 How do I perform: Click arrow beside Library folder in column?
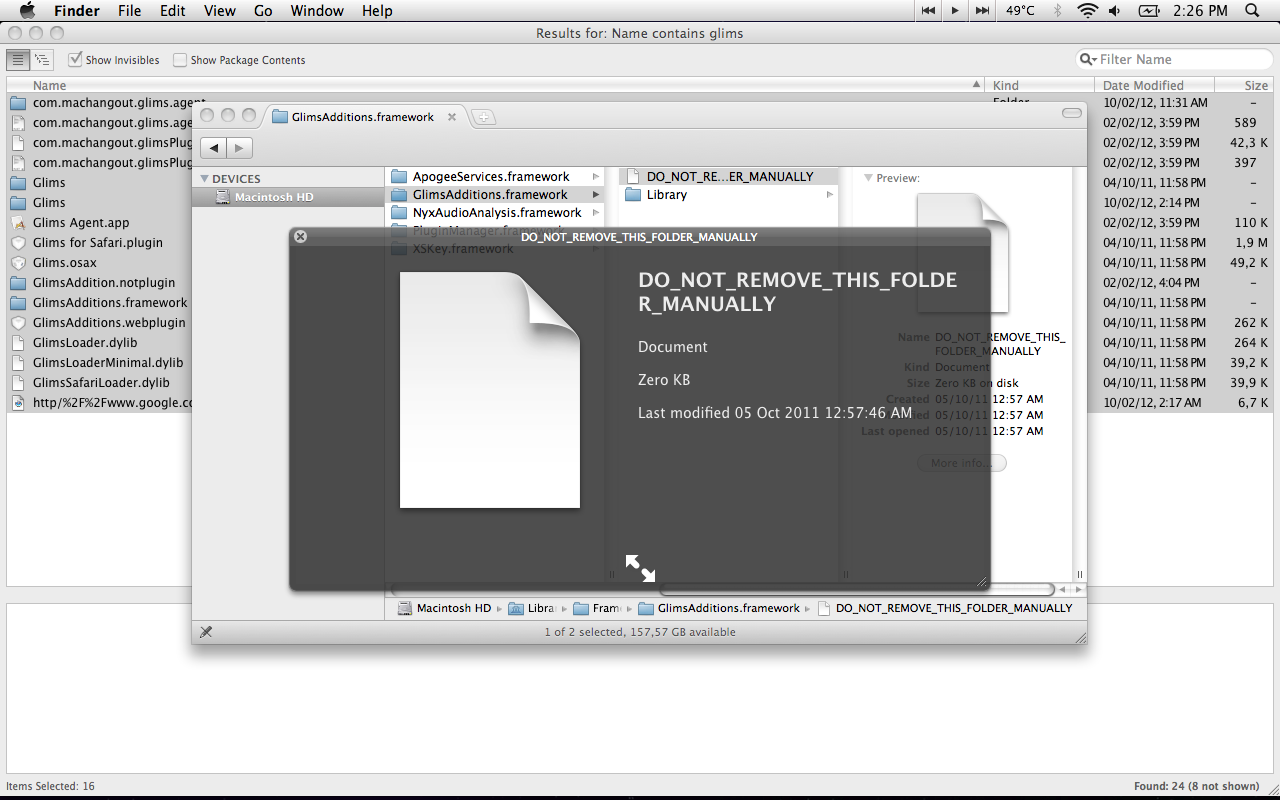pyautogui.click(x=830, y=195)
